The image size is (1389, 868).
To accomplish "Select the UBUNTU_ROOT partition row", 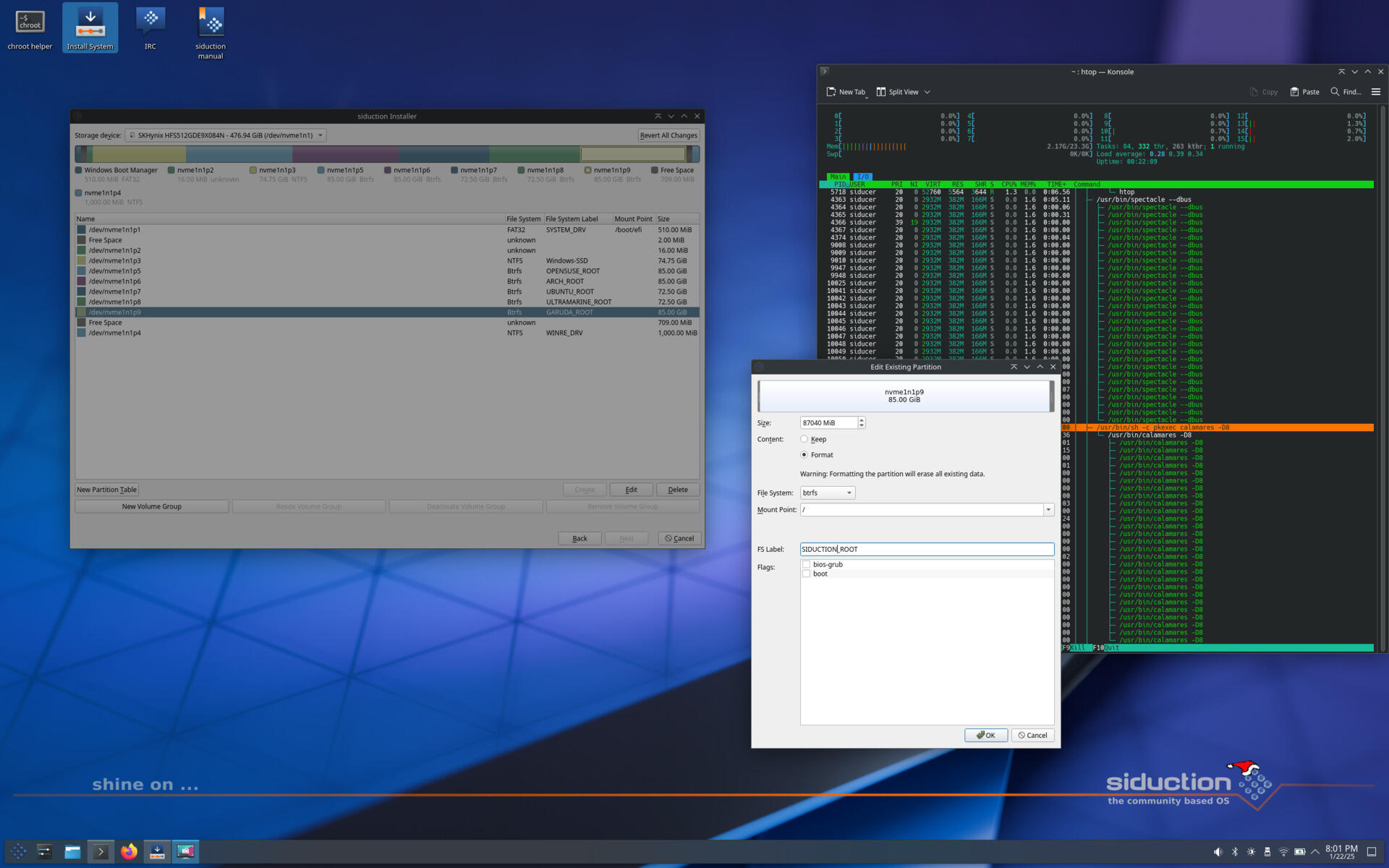I will pos(387,292).
